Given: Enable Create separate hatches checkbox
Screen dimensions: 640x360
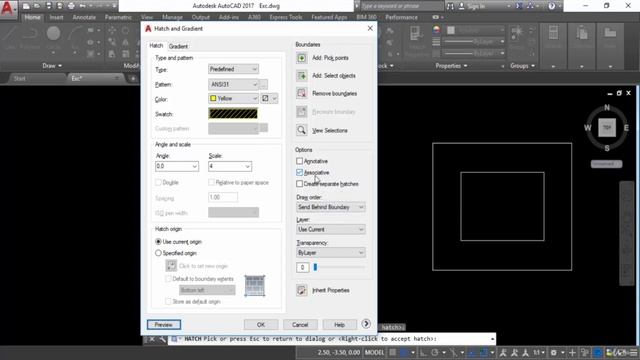Looking at the screenshot, I should point(300,184).
